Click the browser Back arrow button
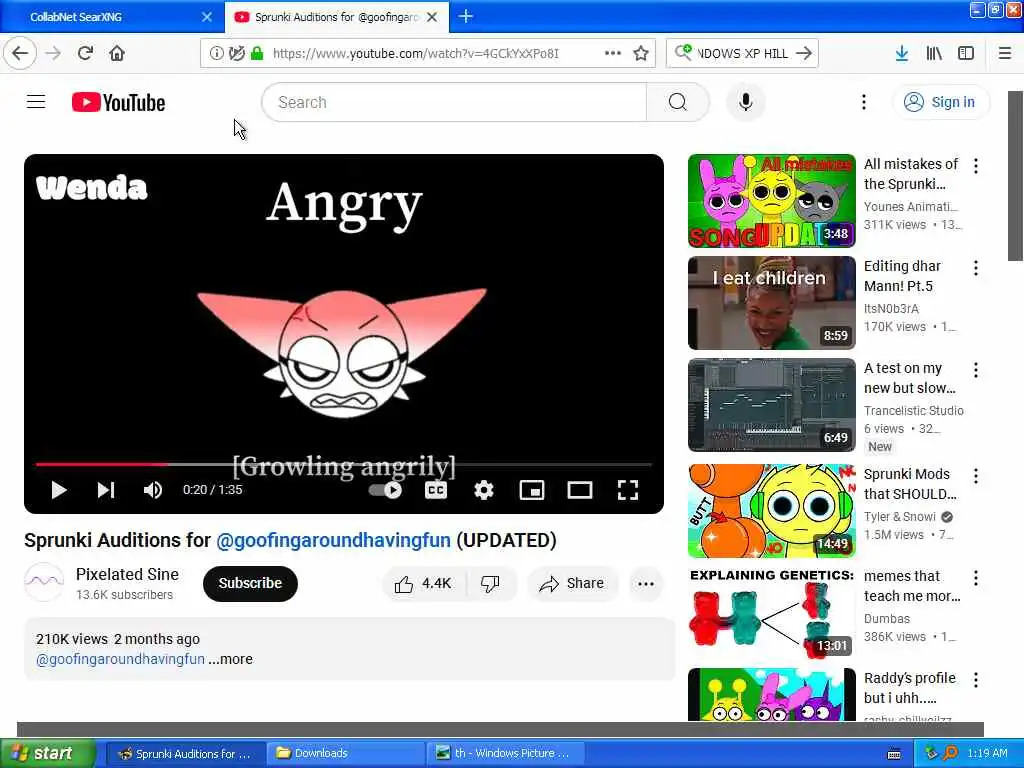The width and height of the screenshot is (1024, 768). (x=20, y=53)
